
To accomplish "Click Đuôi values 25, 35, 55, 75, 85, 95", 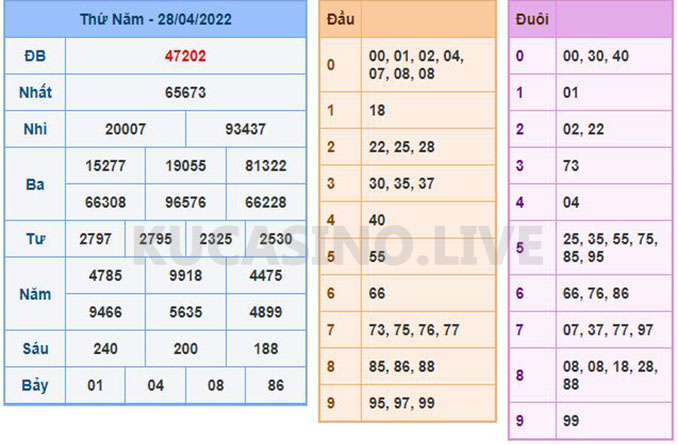I will point(611,248).
